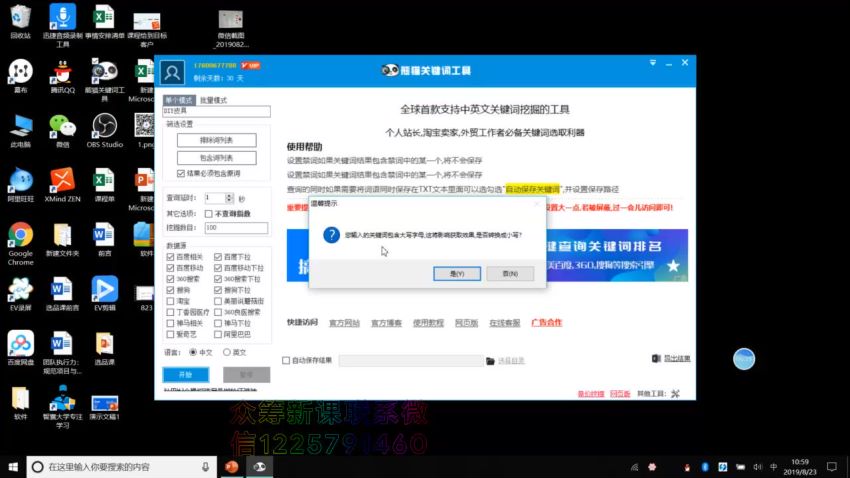This screenshot has width=850, height=478.
Task: Open 阿里旺旺 desktop icon
Action: pos(21,185)
